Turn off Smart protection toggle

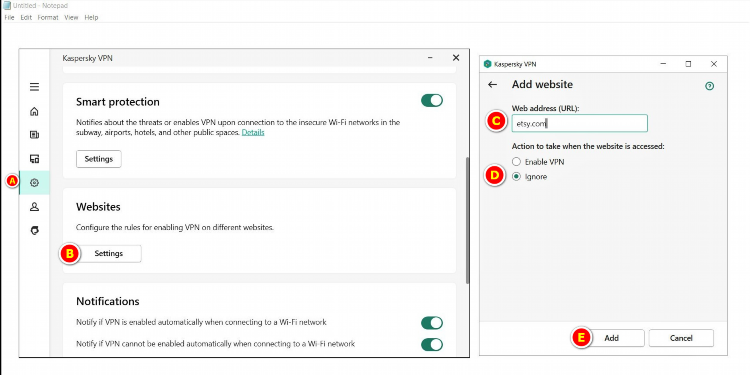[x=431, y=100]
